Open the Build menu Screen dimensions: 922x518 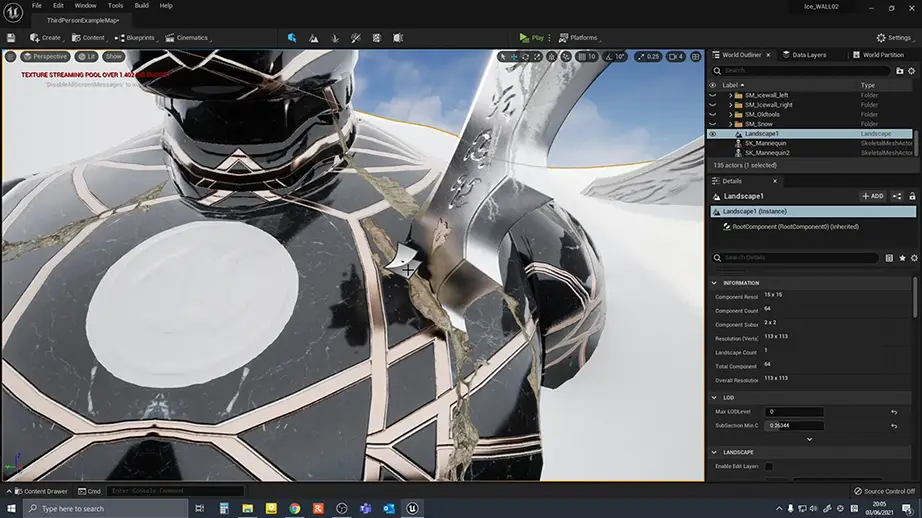click(x=141, y=5)
